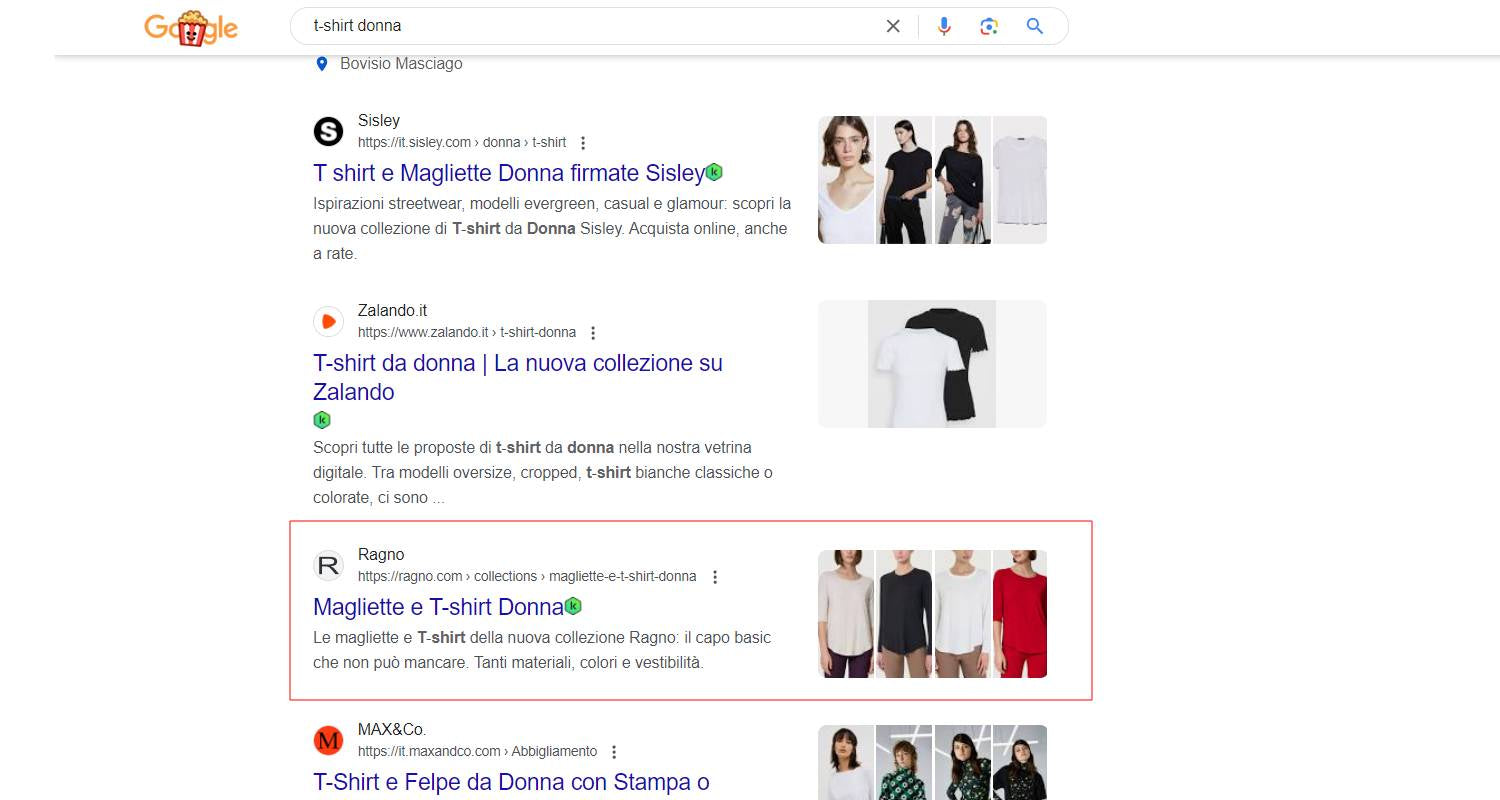Image resolution: width=1500 pixels, height=800 pixels.
Task: Click the Ragno site name
Action: pos(381,554)
